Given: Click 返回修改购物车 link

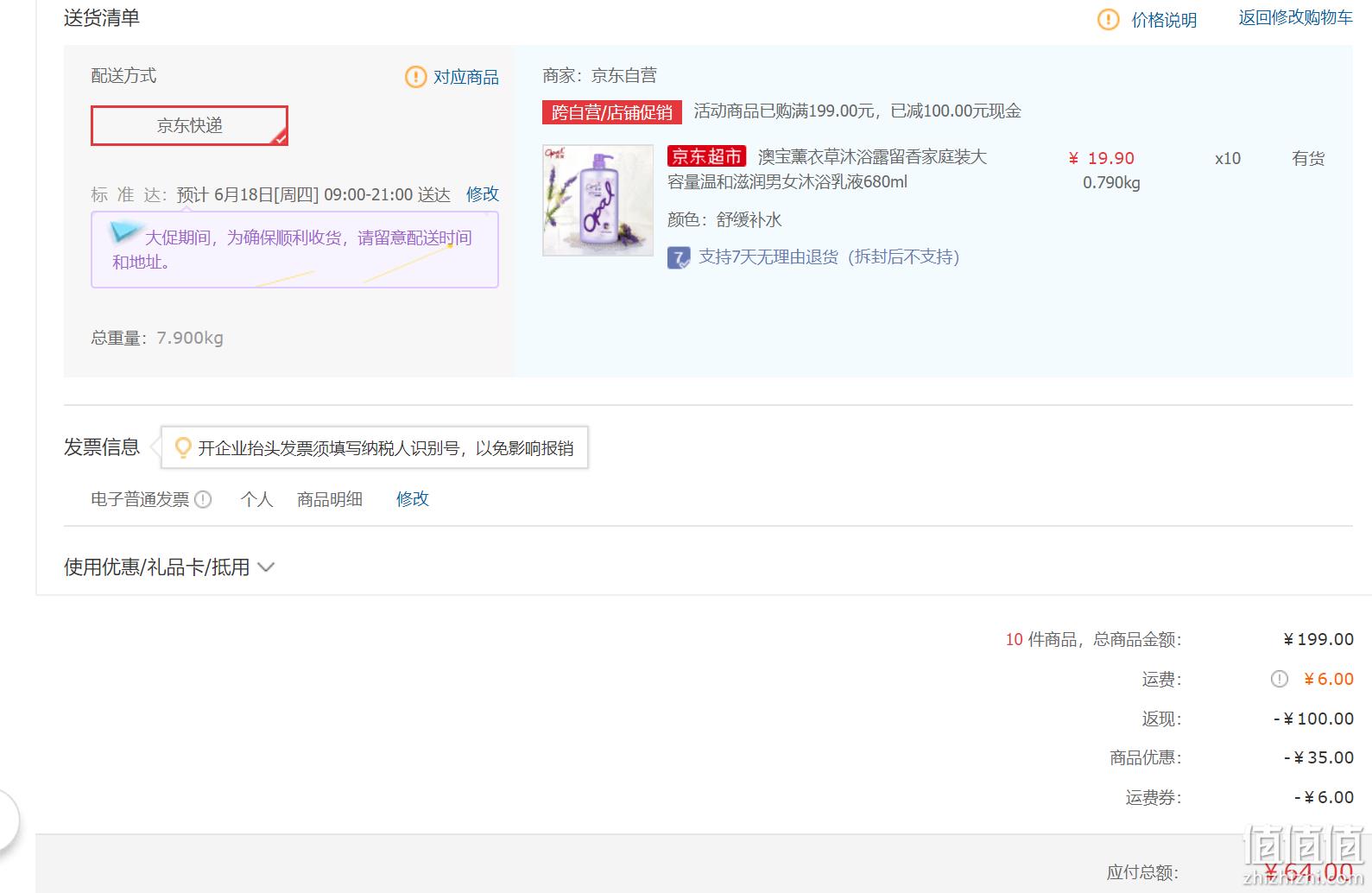Looking at the screenshot, I should click(1295, 18).
